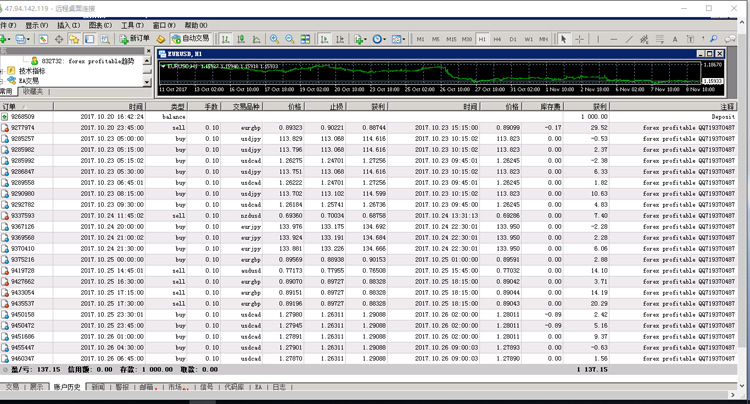Select the trendline tool

click(x=629, y=39)
